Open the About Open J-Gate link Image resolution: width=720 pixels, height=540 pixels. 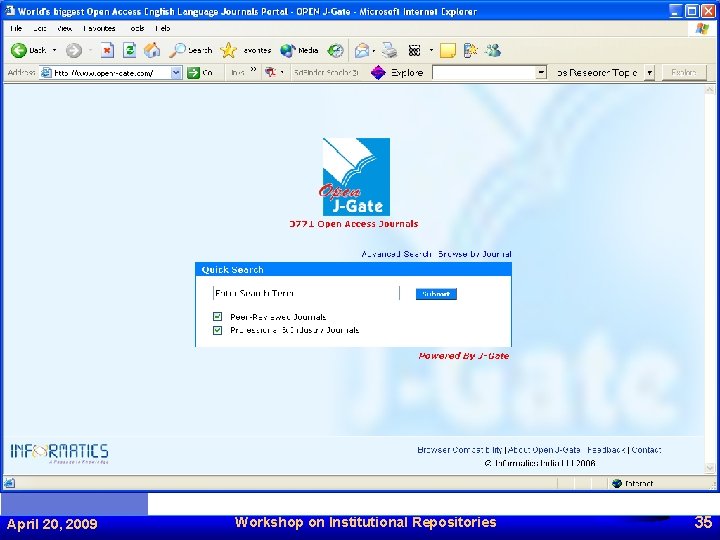click(544, 450)
